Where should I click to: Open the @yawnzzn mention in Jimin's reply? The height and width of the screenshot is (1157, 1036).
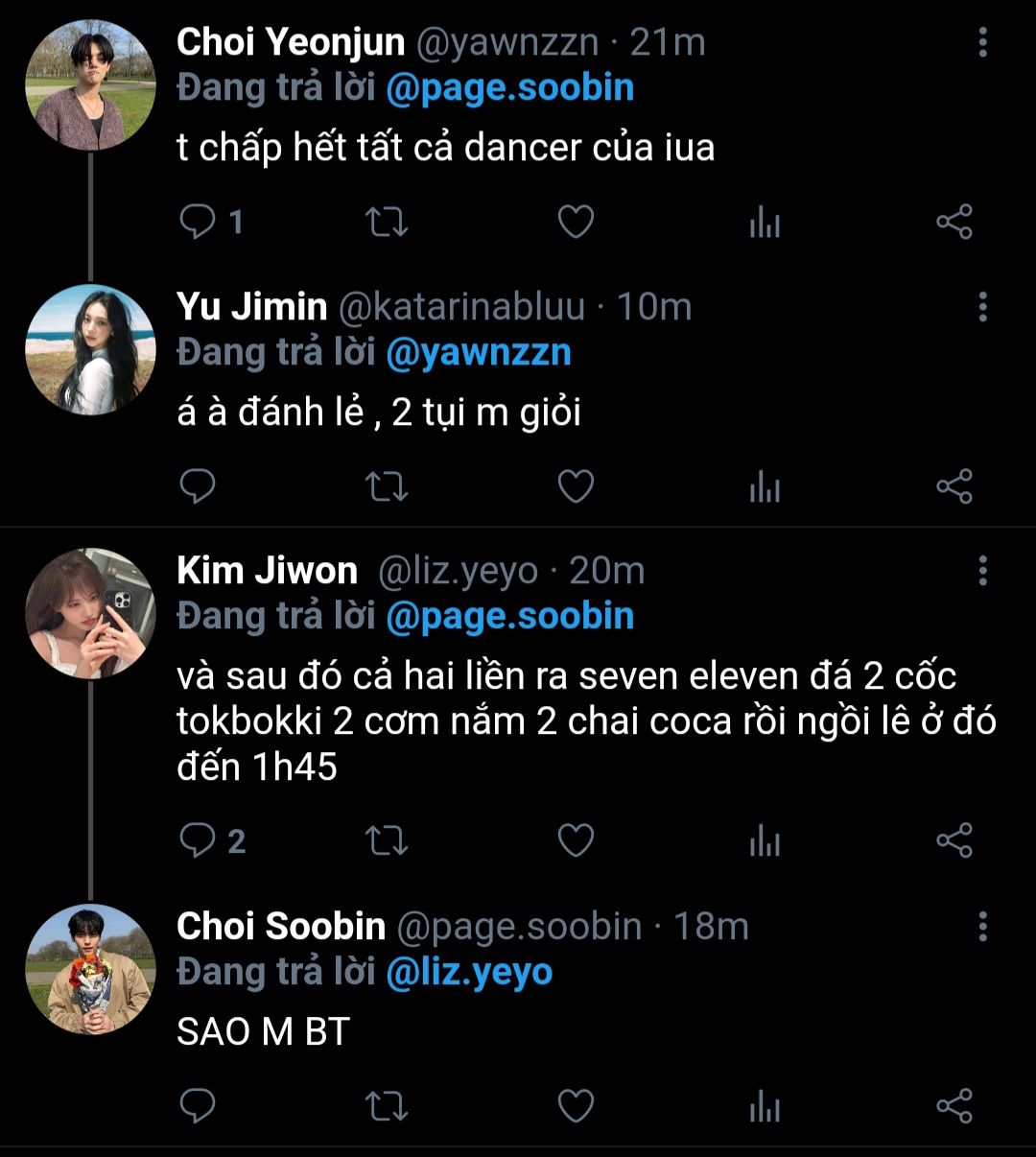click(478, 352)
